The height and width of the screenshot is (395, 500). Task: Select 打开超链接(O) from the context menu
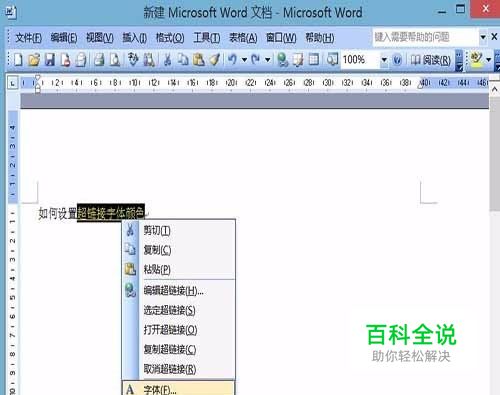point(179,330)
